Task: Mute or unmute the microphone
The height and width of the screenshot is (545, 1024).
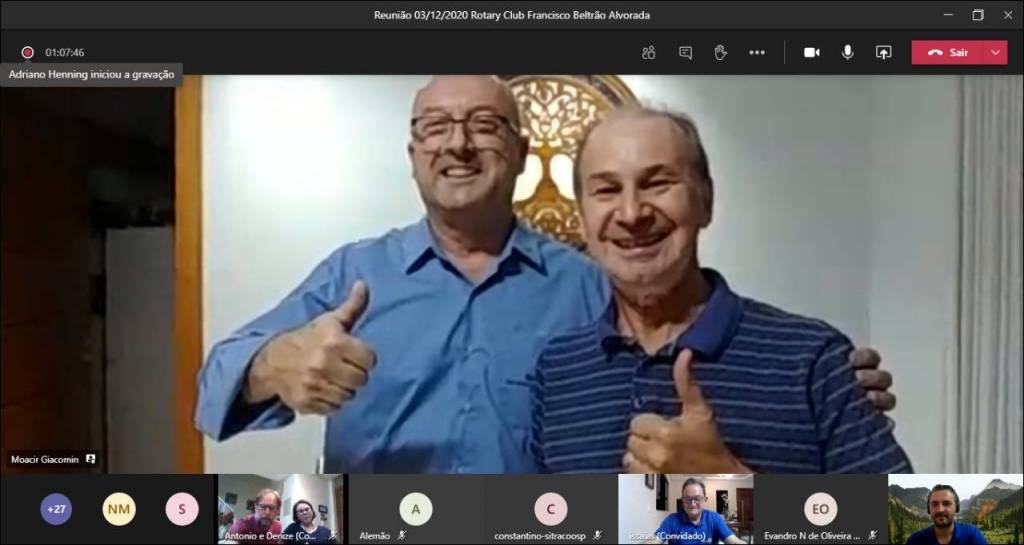Action: click(847, 53)
